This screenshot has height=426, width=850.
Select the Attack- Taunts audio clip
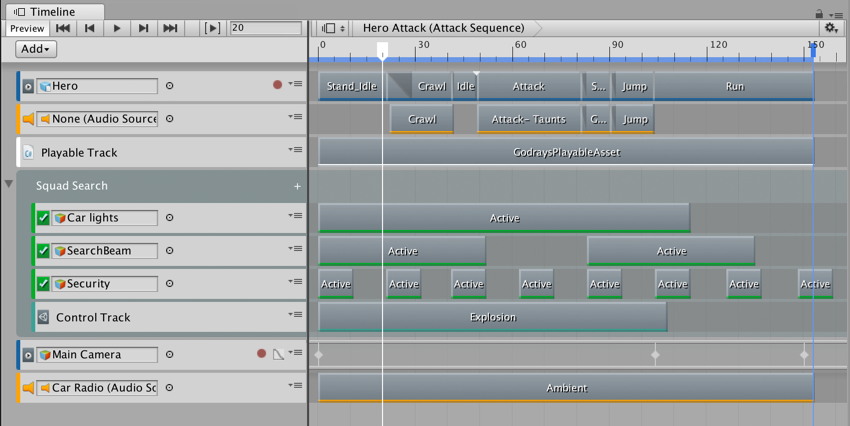pyautogui.click(x=529, y=119)
